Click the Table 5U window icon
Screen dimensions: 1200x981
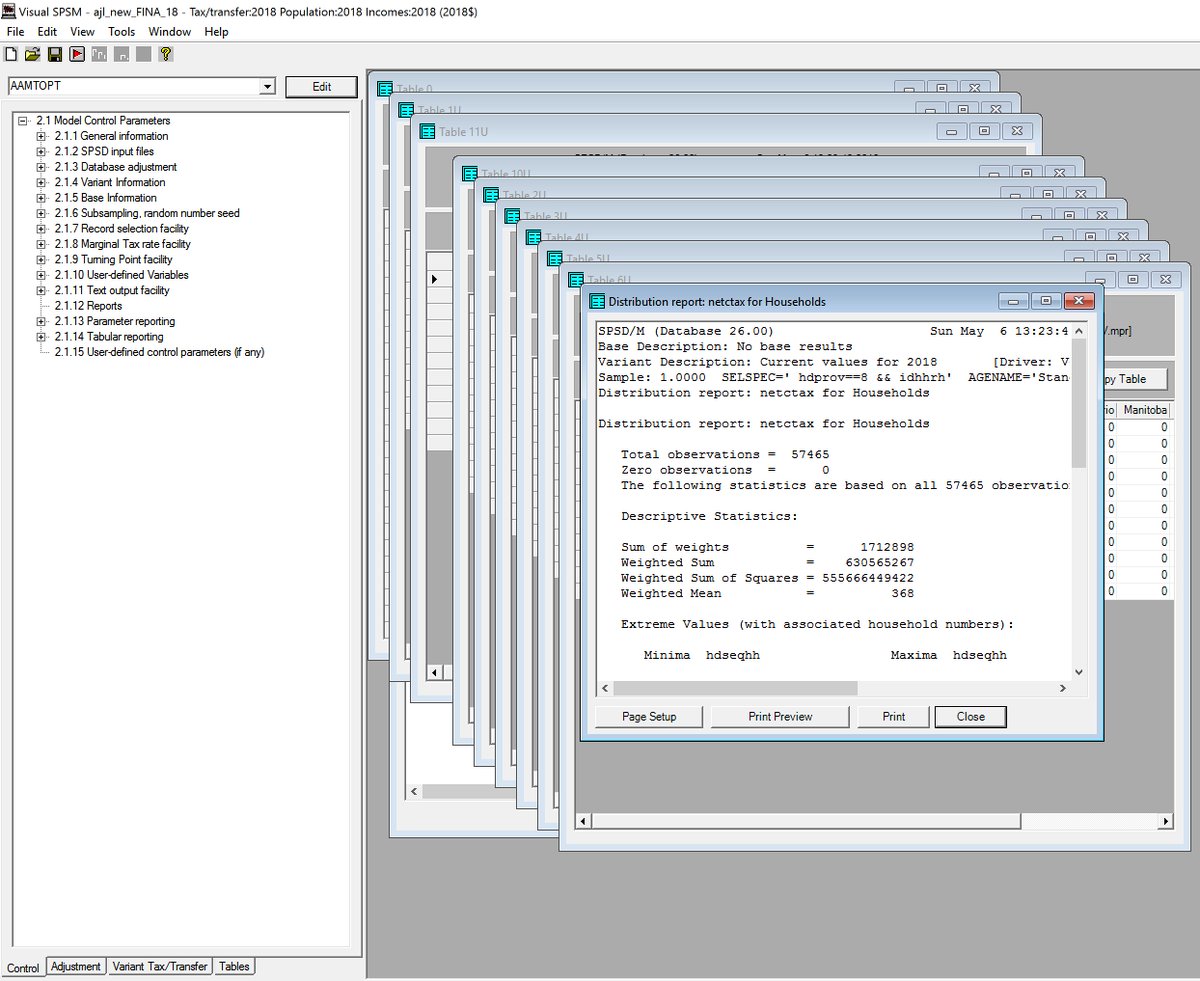[x=554, y=259]
